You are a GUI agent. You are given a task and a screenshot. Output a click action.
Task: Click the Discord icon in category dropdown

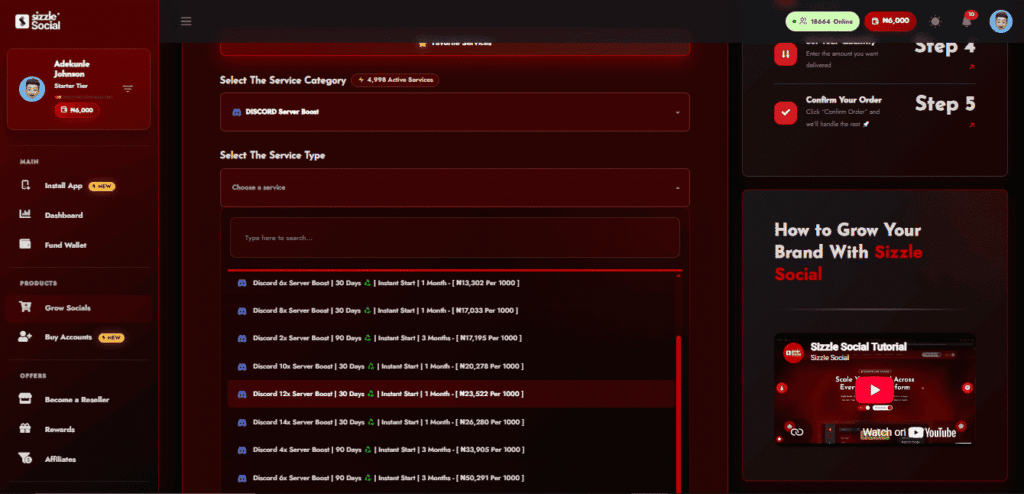(x=236, y=112)
